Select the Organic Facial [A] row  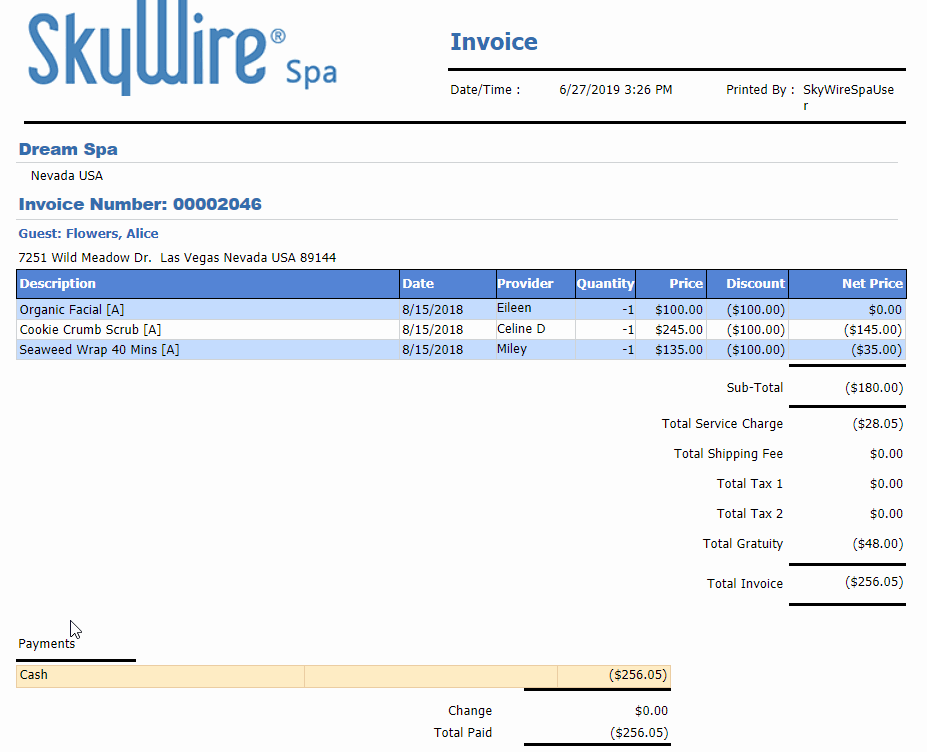point(72,310)
